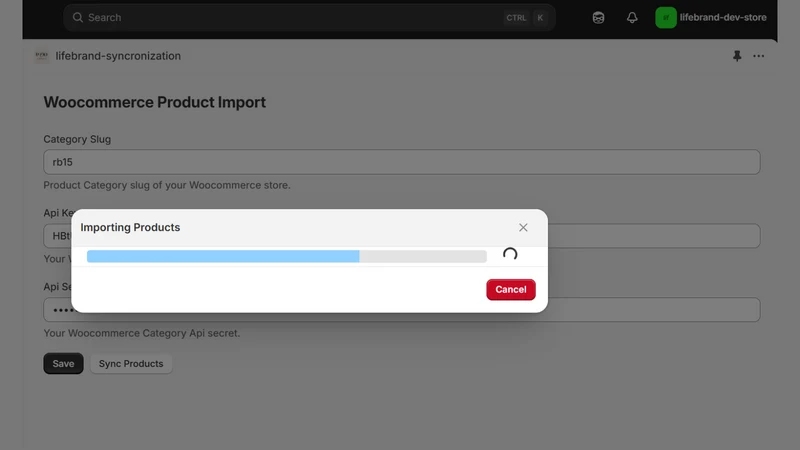
Task: Click the Category Slug label
Action: (77, 139)
